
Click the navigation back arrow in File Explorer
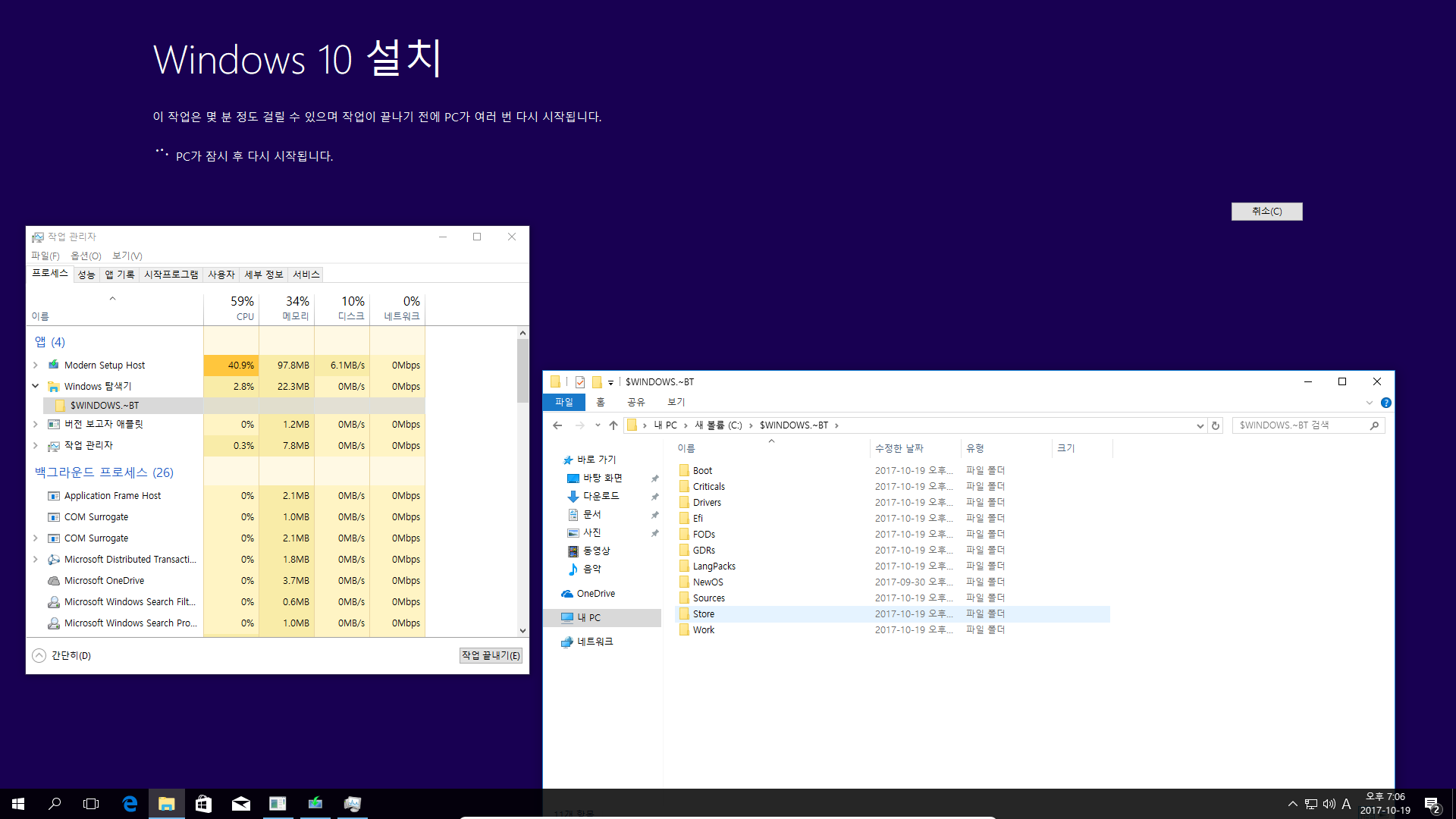[558, 425]
